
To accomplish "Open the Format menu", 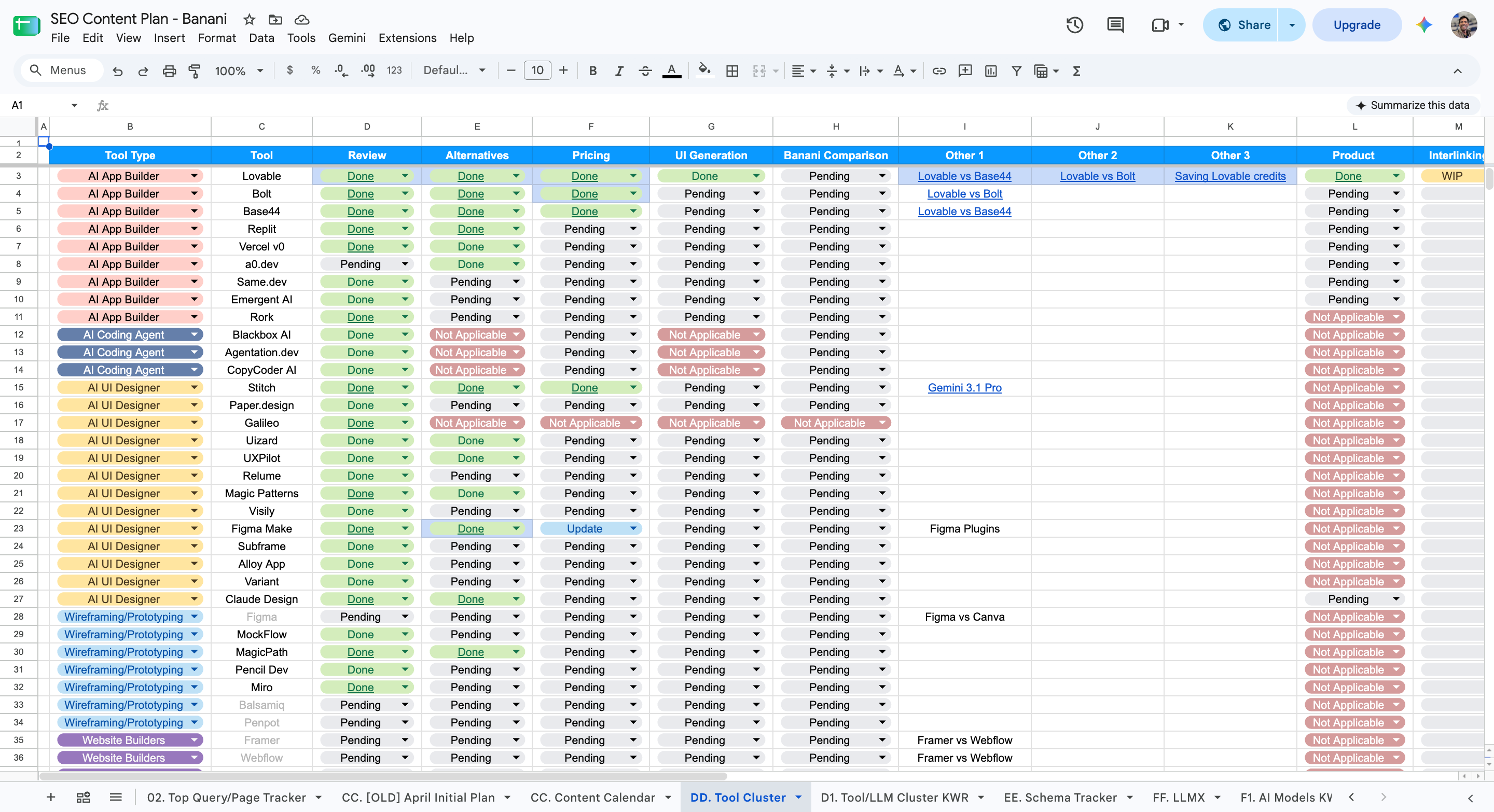I will [x=216, y=38].
